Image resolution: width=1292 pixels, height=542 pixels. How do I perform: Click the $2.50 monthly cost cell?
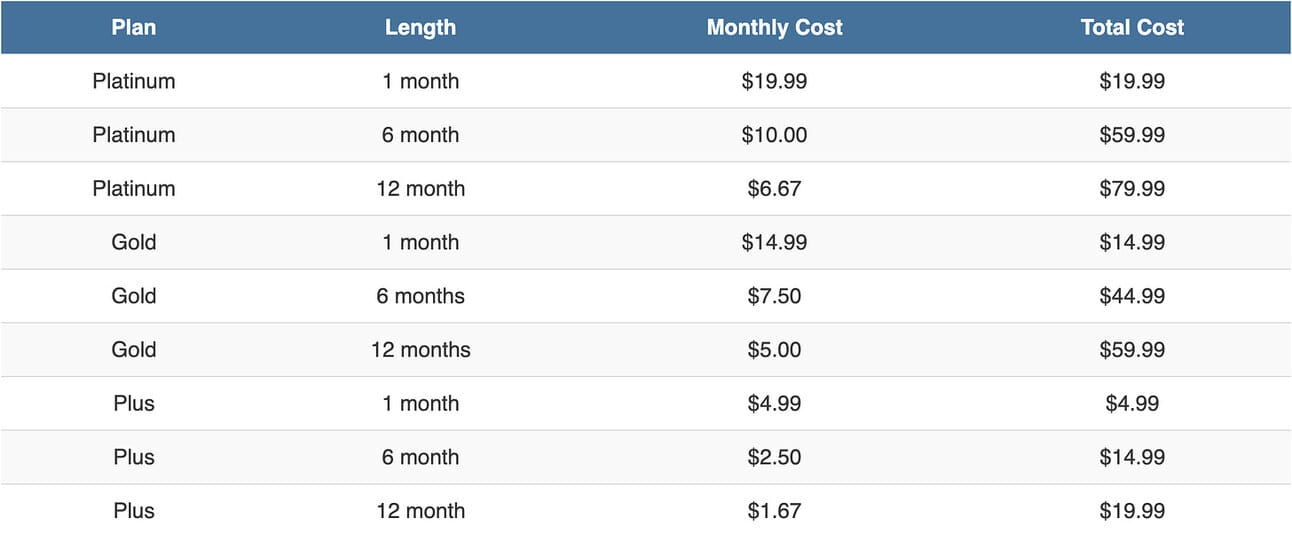pyautogui.click(x=774, y=457)
